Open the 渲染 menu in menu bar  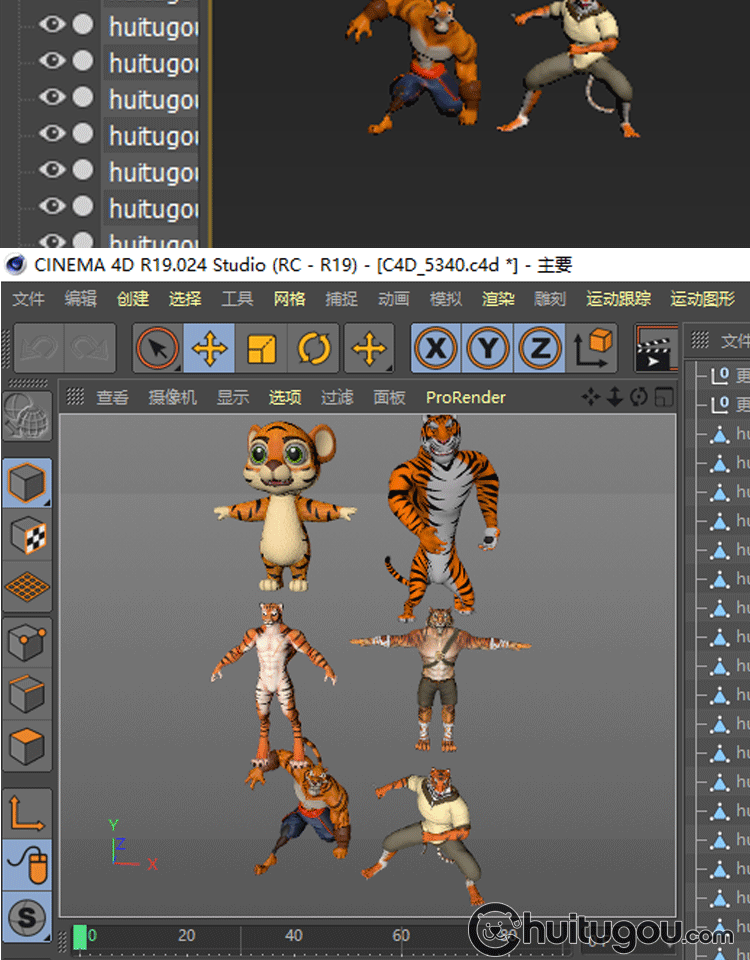[x=497, y=298]
